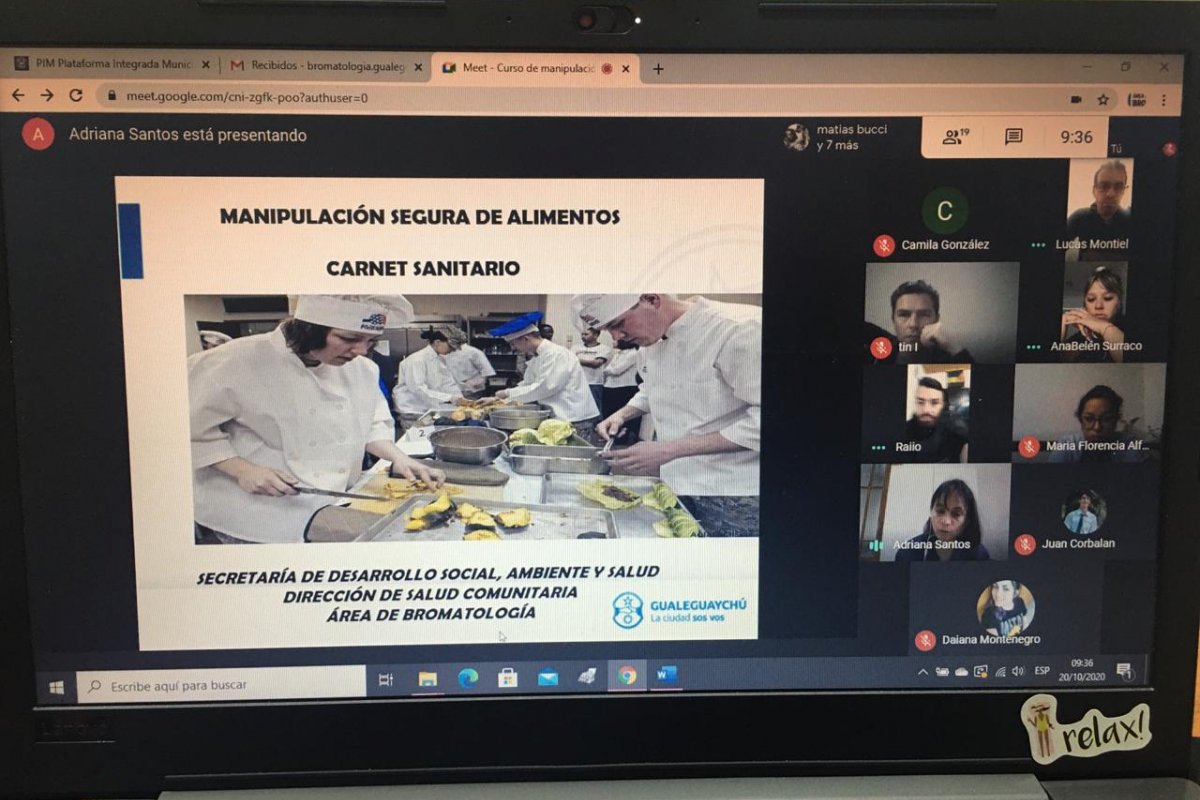Click the Gualeguaychú logo on the slide
Image resolution: width=1200 pixels, height=800 pixels.
pos(679,610)
